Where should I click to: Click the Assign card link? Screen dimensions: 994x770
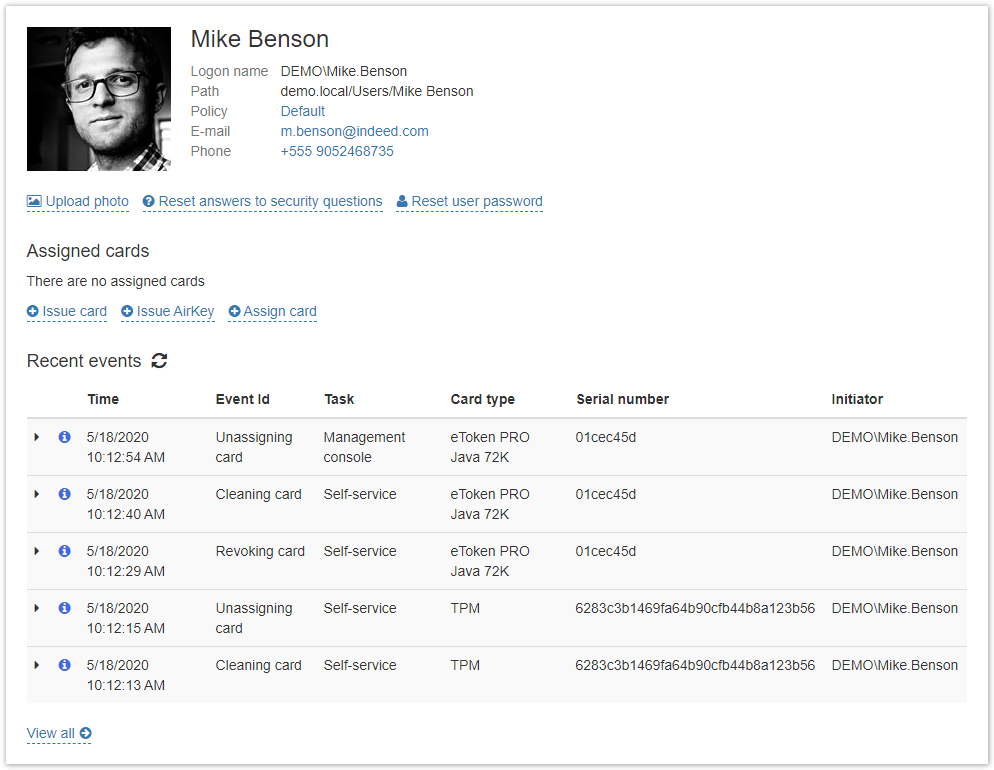tap(273, 311)
